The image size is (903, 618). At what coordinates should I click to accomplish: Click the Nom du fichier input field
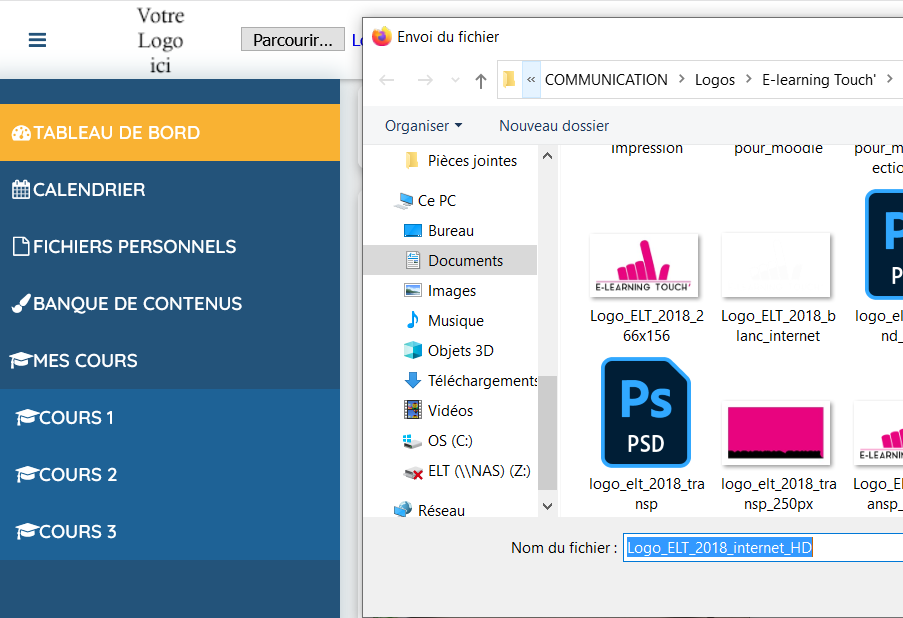(x=763, y=547)
